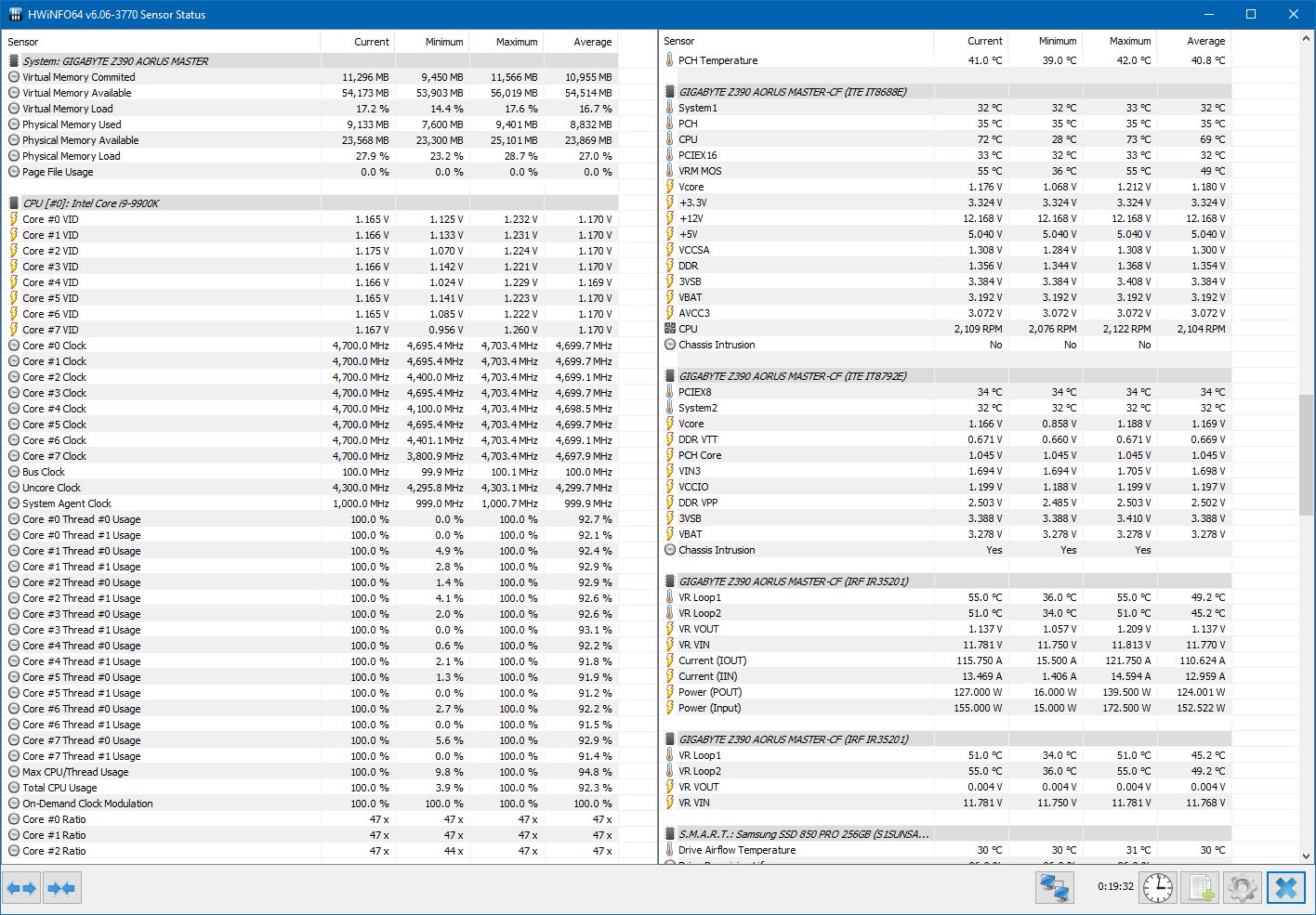The image size is (1316, 915).
Task: Click the lightning icon beside Current (IIN)
Action: (669, 676)
